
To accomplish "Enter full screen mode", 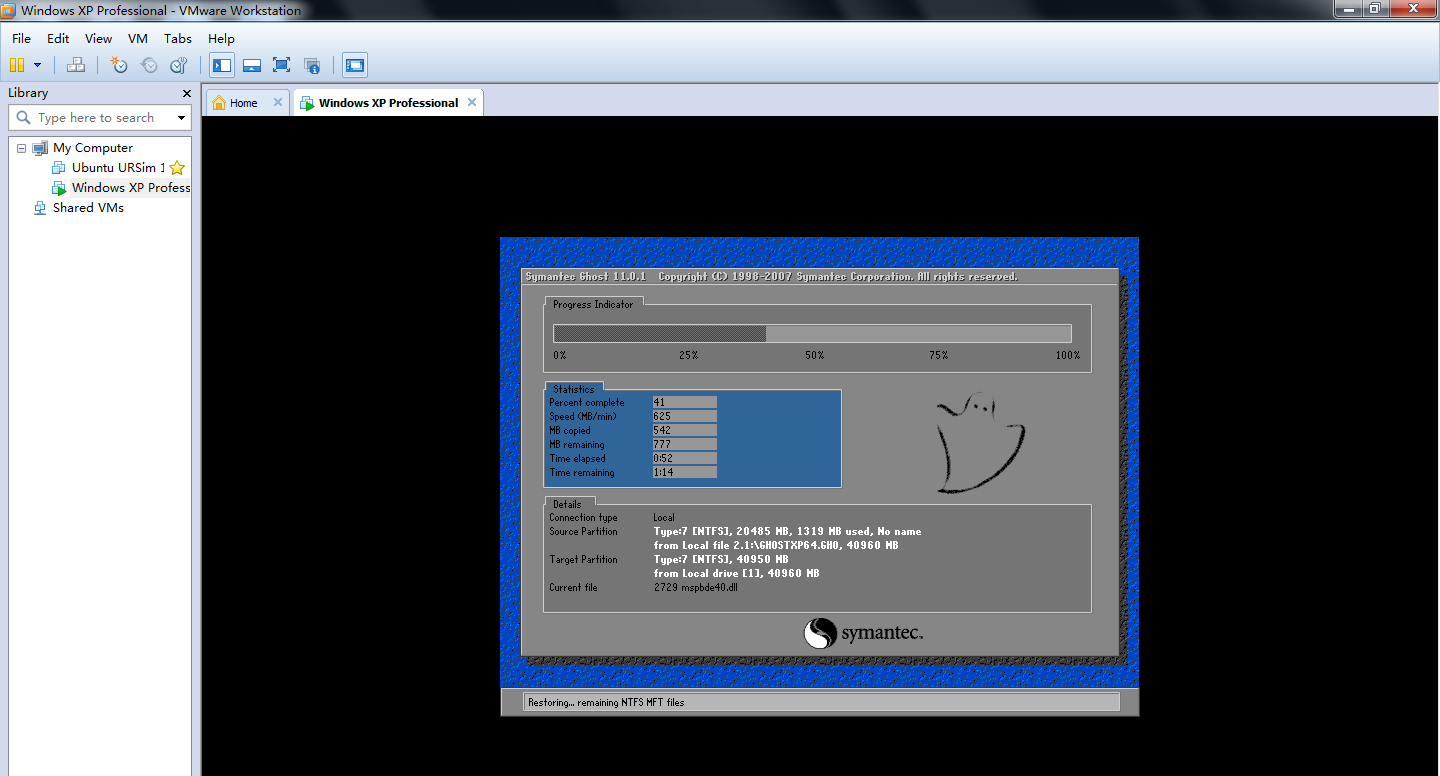I will pyautogui.click(x=281, y=65).
